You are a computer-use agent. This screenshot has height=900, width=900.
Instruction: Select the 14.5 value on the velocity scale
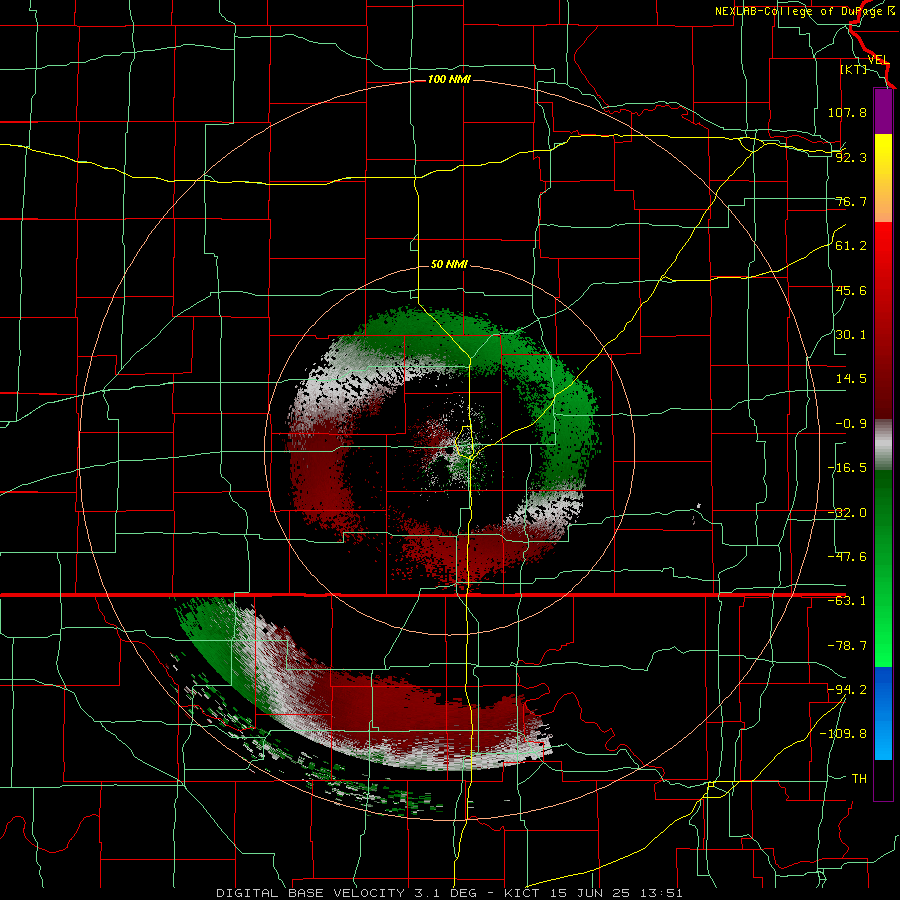tap(851, 379)
